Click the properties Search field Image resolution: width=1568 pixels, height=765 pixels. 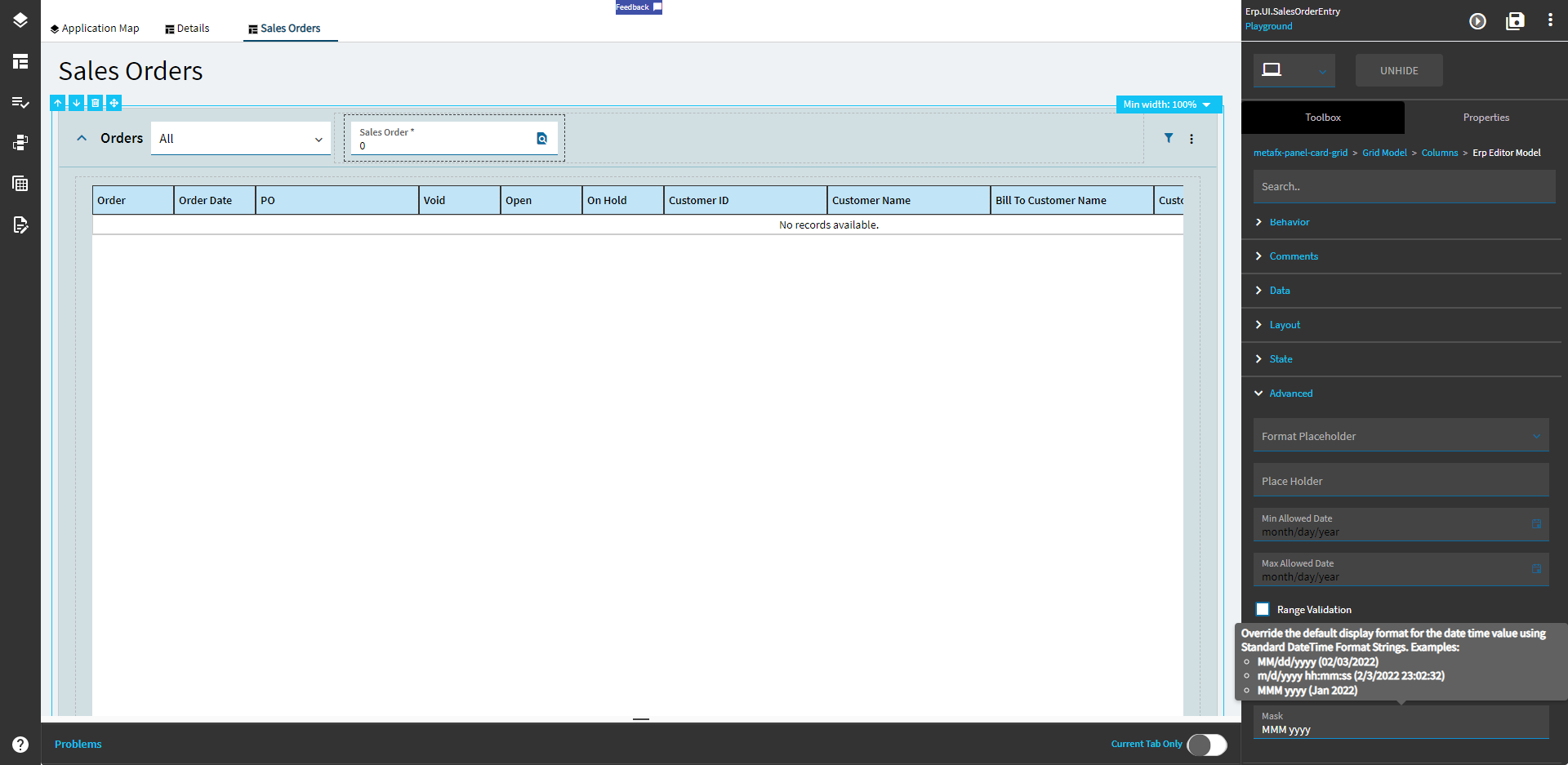[1404, 187]
